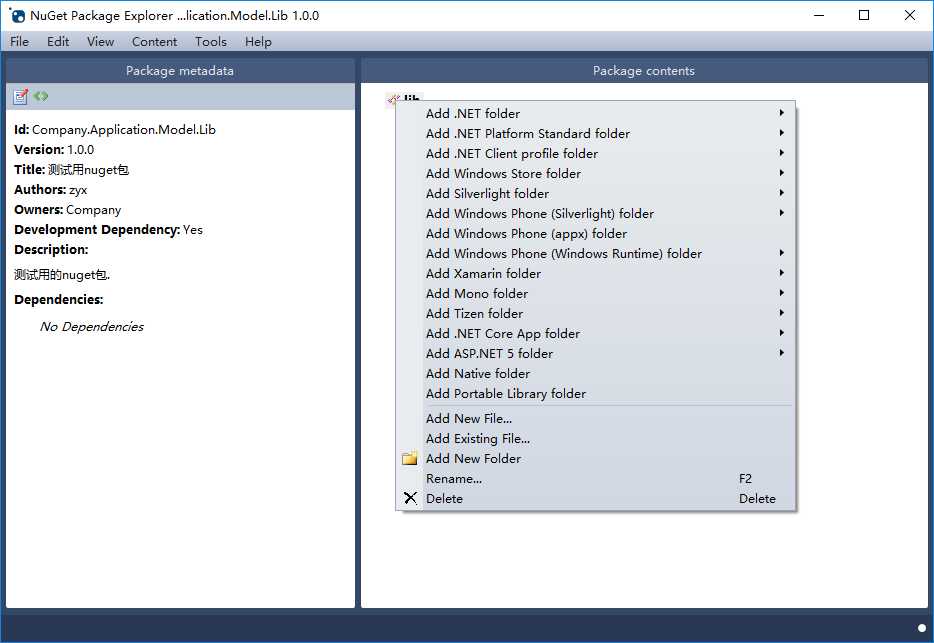Expand Add Silverlight folder submenu arrow
The width and height of the screenshot is (934, 643).
pyautogui.click(x=782, y=192)
